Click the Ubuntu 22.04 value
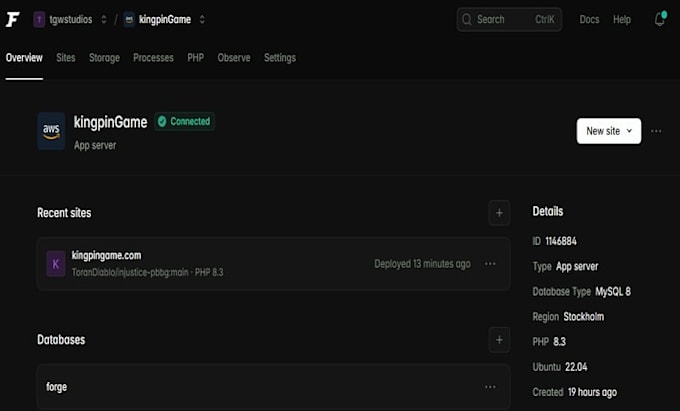Viewport: 680px width, 411px height. [x=576, y=367]
